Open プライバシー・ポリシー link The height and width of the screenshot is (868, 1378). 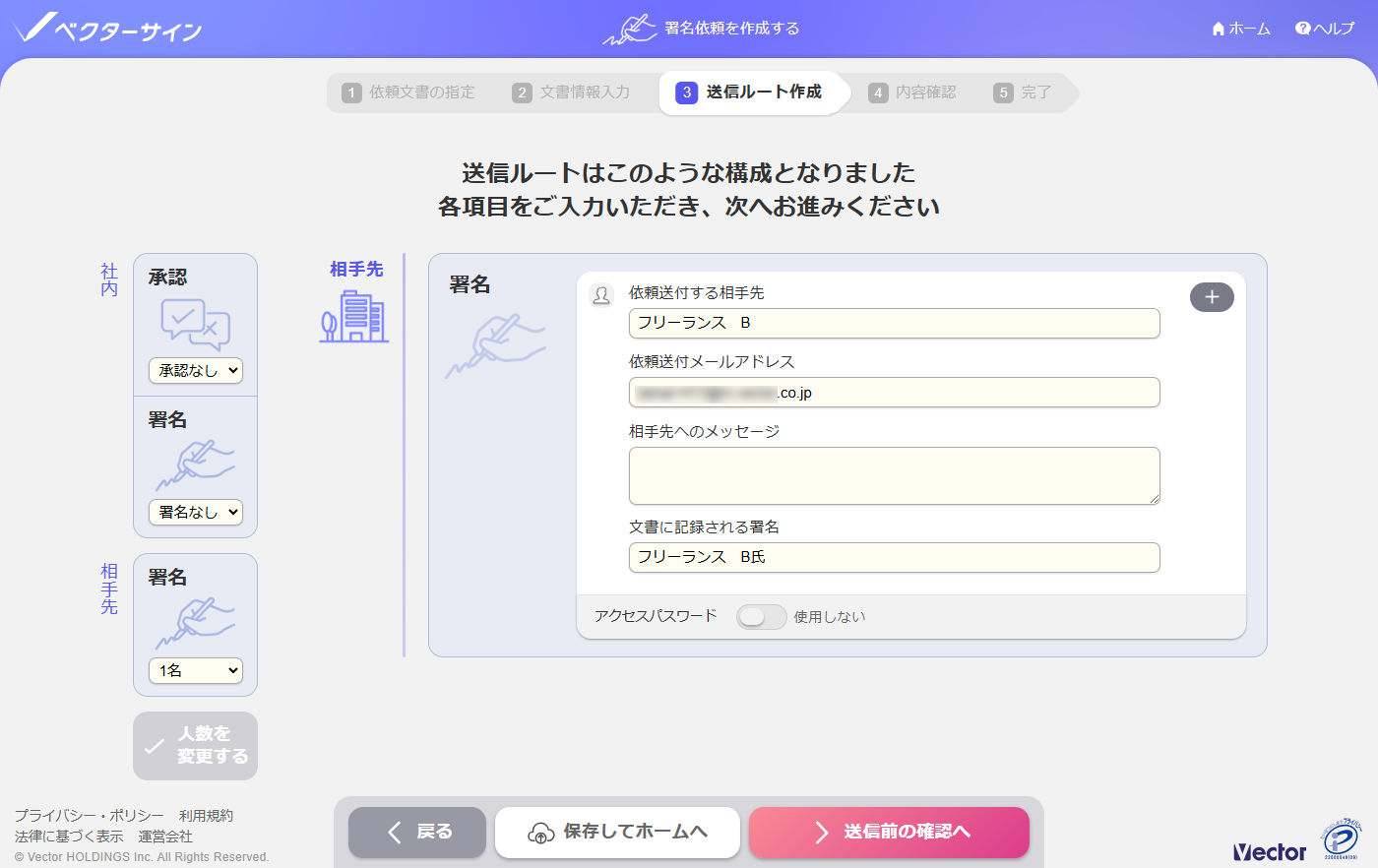tap(90, 816)
